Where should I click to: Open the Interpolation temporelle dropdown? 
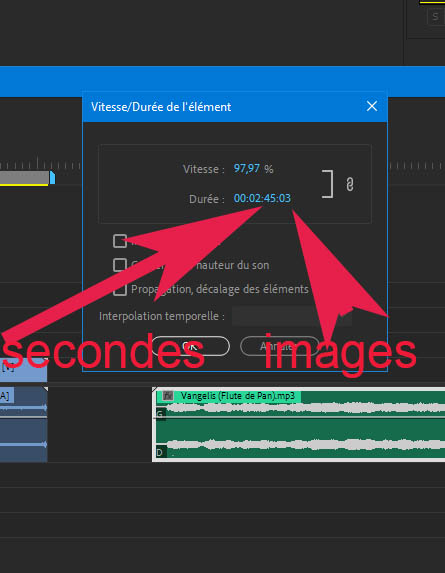[x=292, y=316]
